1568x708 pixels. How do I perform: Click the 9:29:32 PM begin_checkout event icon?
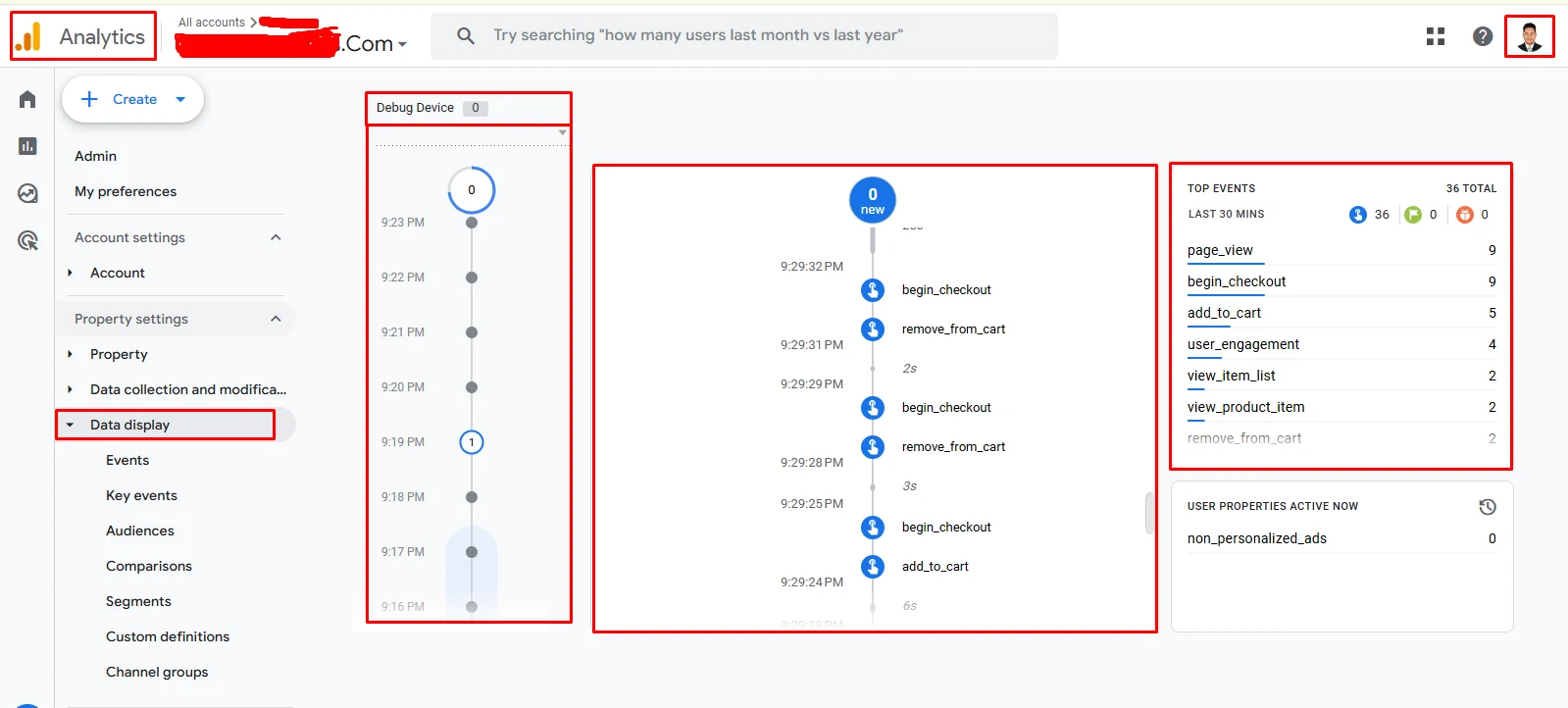click(x=873, y=290)
